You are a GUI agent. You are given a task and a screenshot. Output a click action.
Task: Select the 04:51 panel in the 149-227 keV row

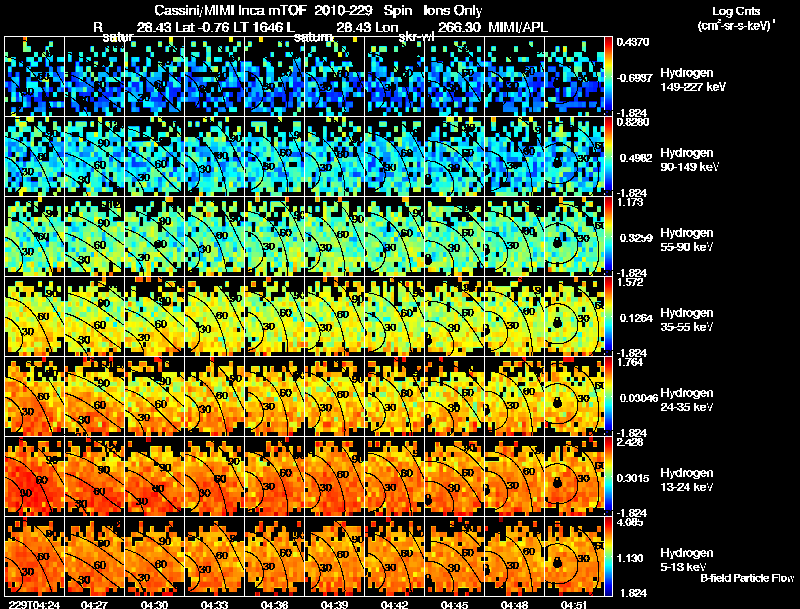574,76
